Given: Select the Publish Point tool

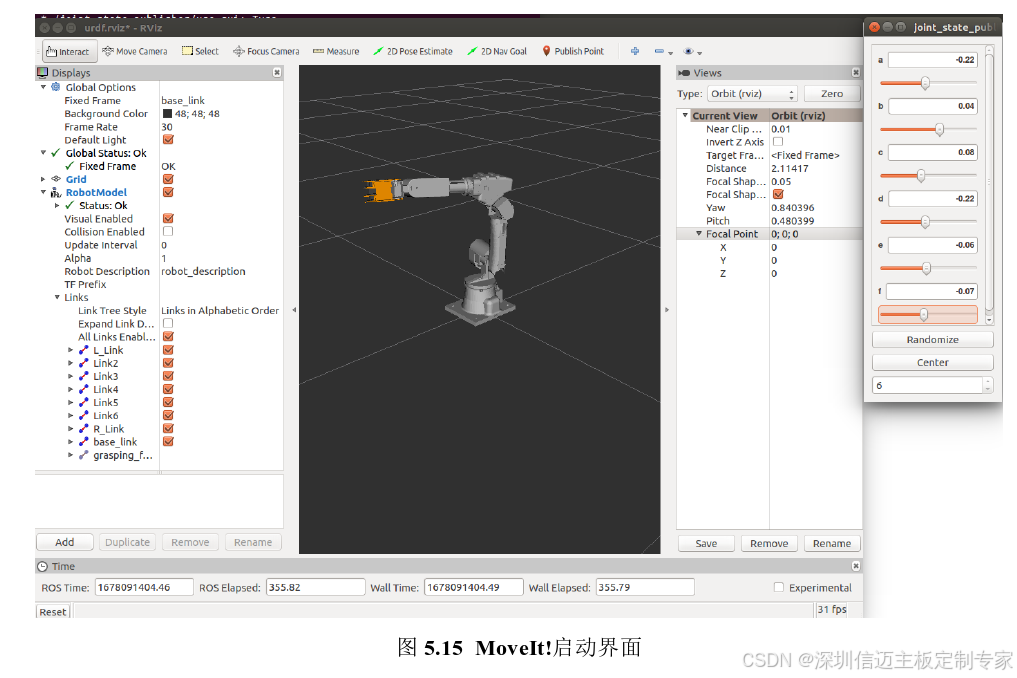Looking at the screenshot, I should tap(573, 51).
